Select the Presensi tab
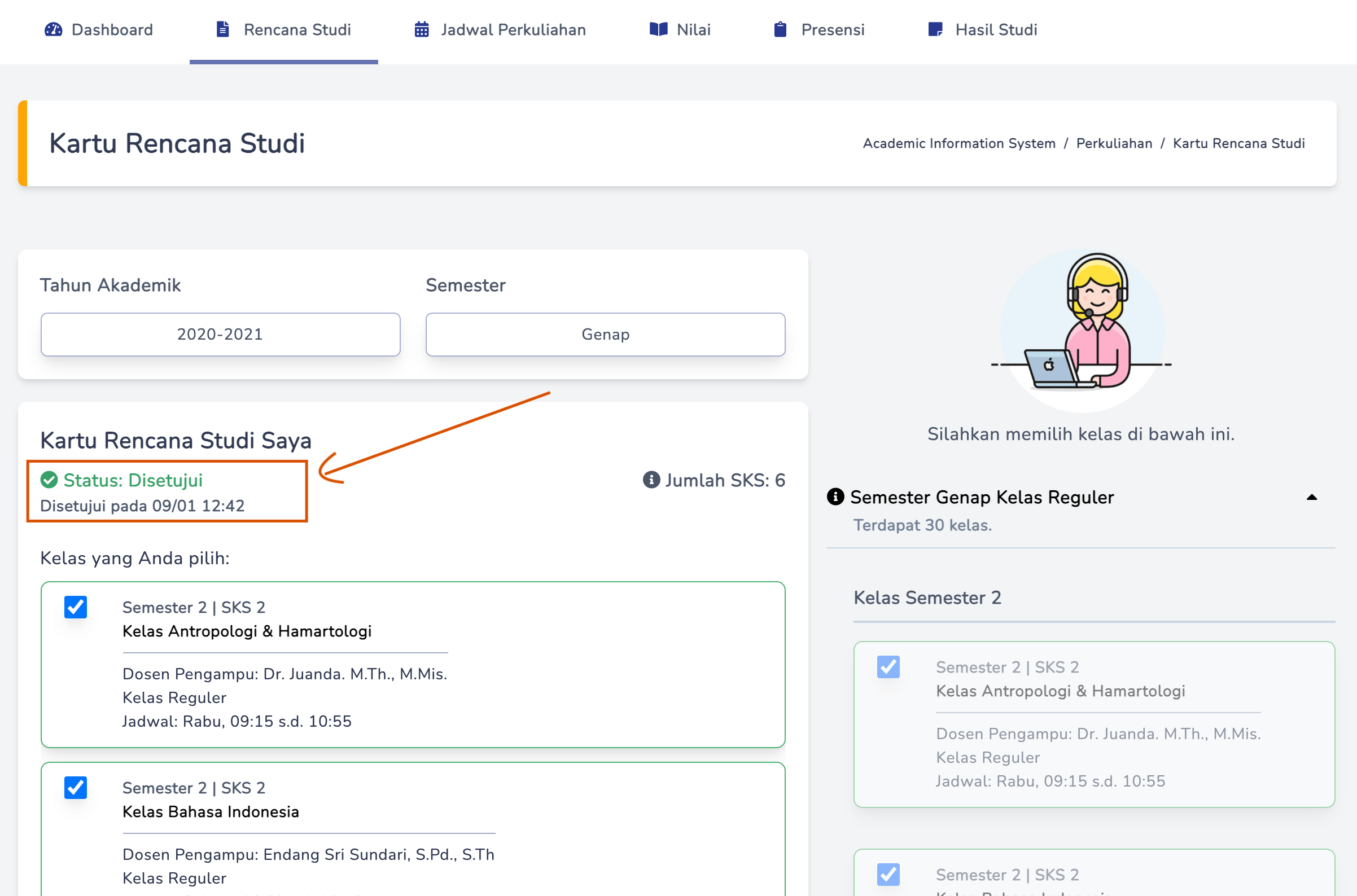The width and height of the screenshot is (1357, 896). pyautogui.click(x=819, y=30)
